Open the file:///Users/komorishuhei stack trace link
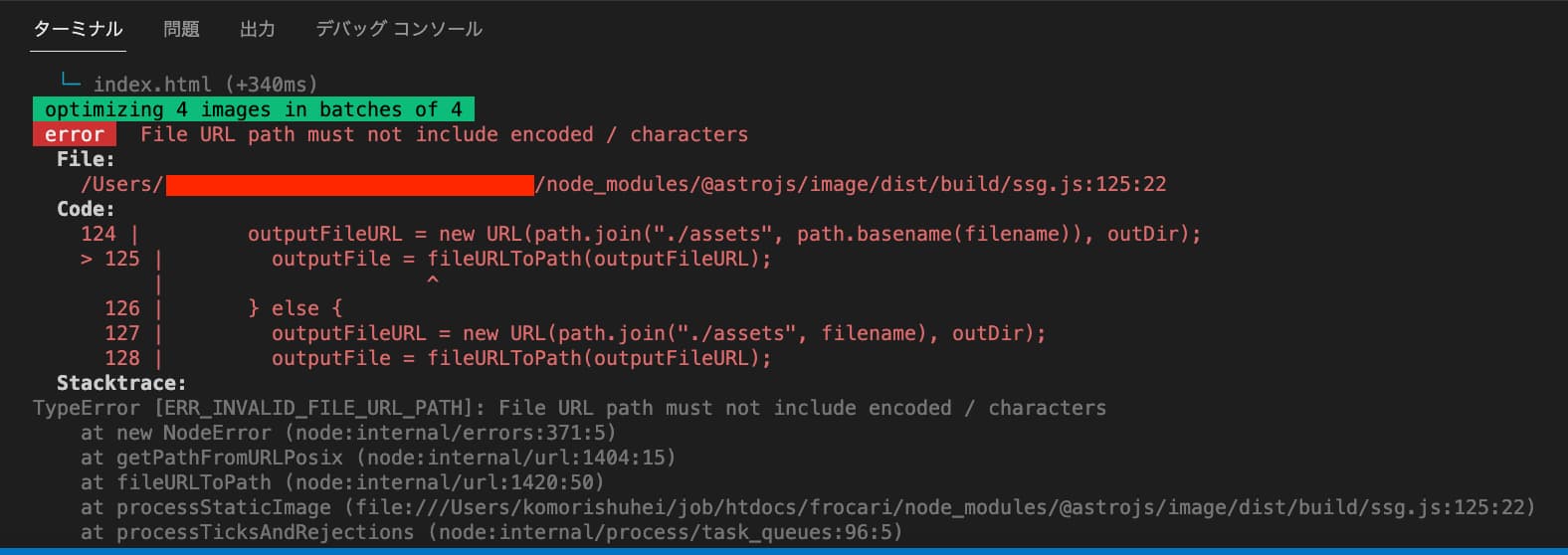 941,507
